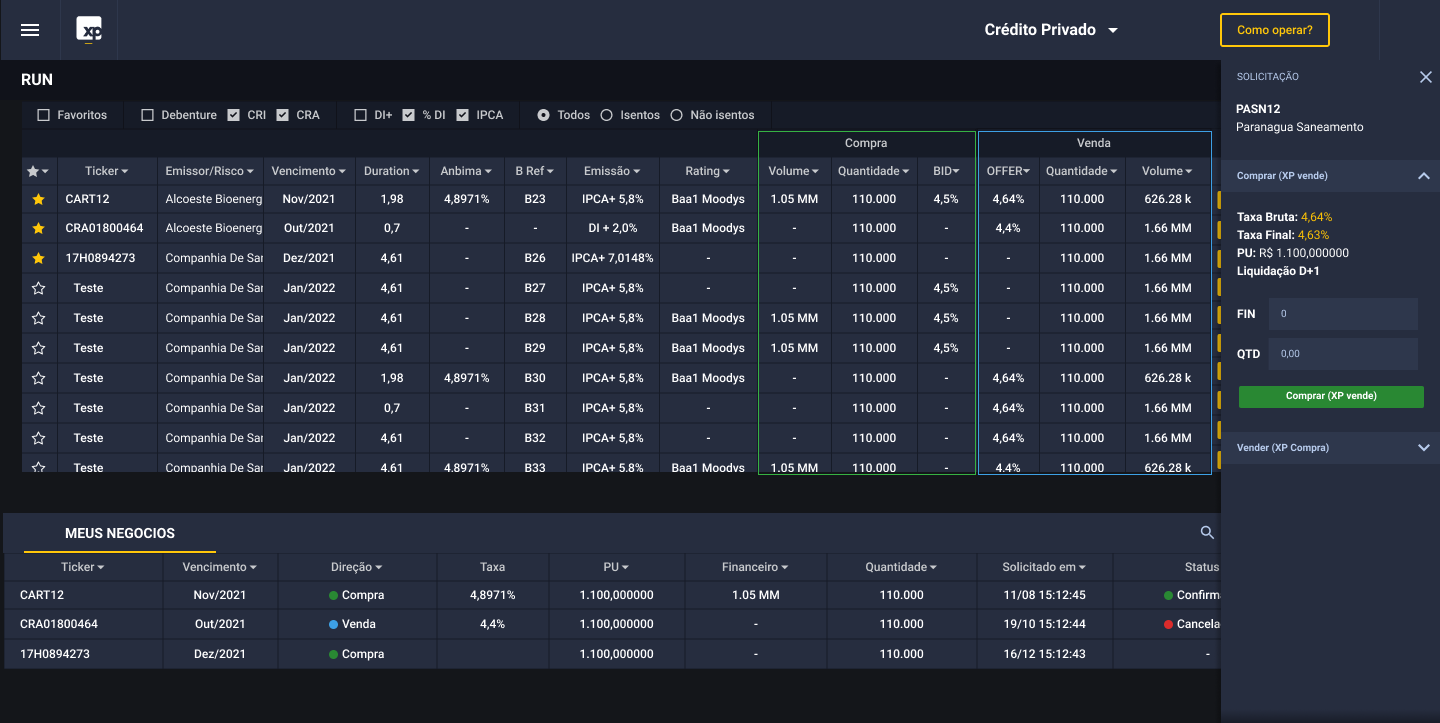The width and height of the screenshot is (1440, 723).
Task: Click the FIN input field
Action: pos(1342,314)
